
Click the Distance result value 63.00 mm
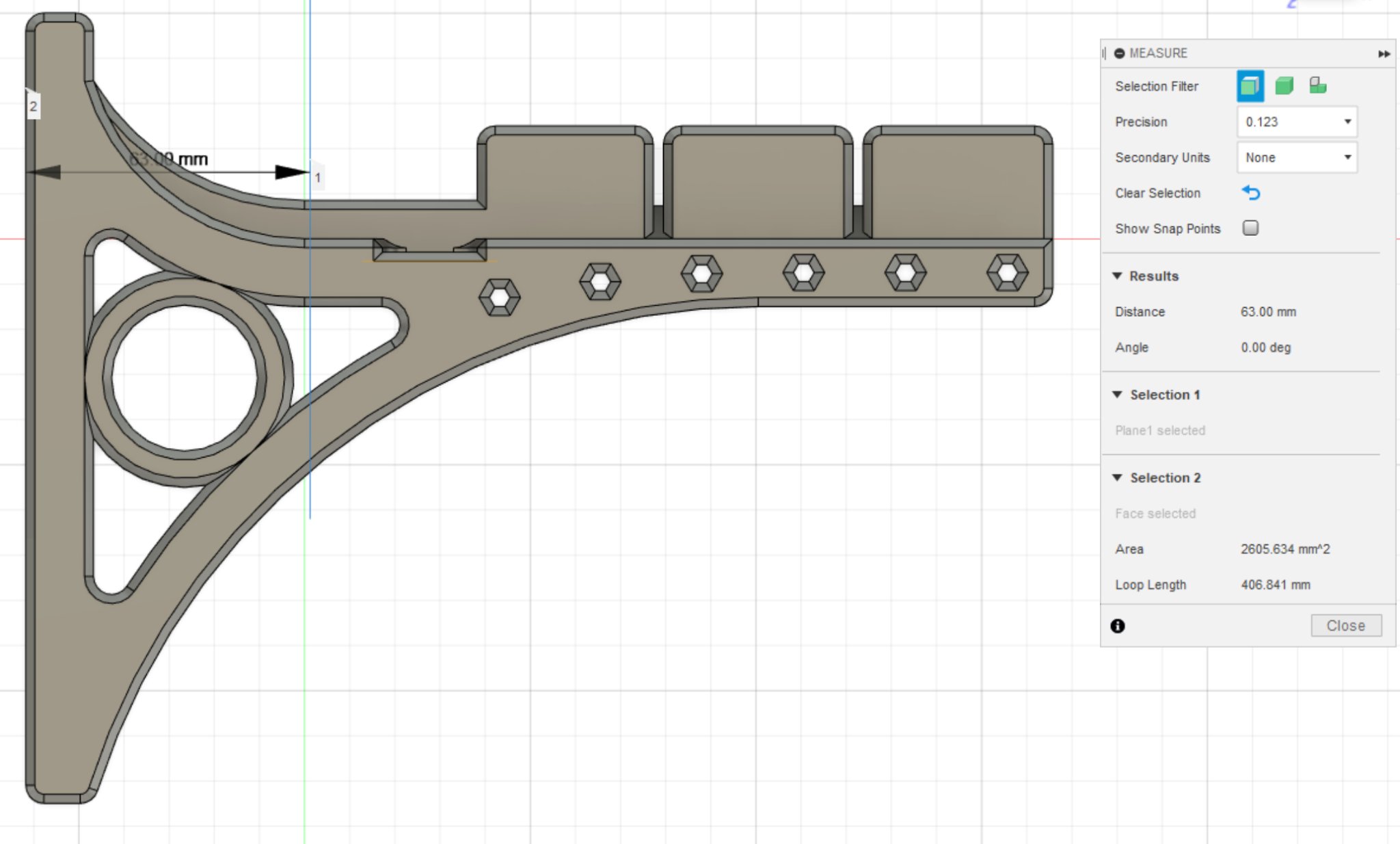click(1268, 312)
